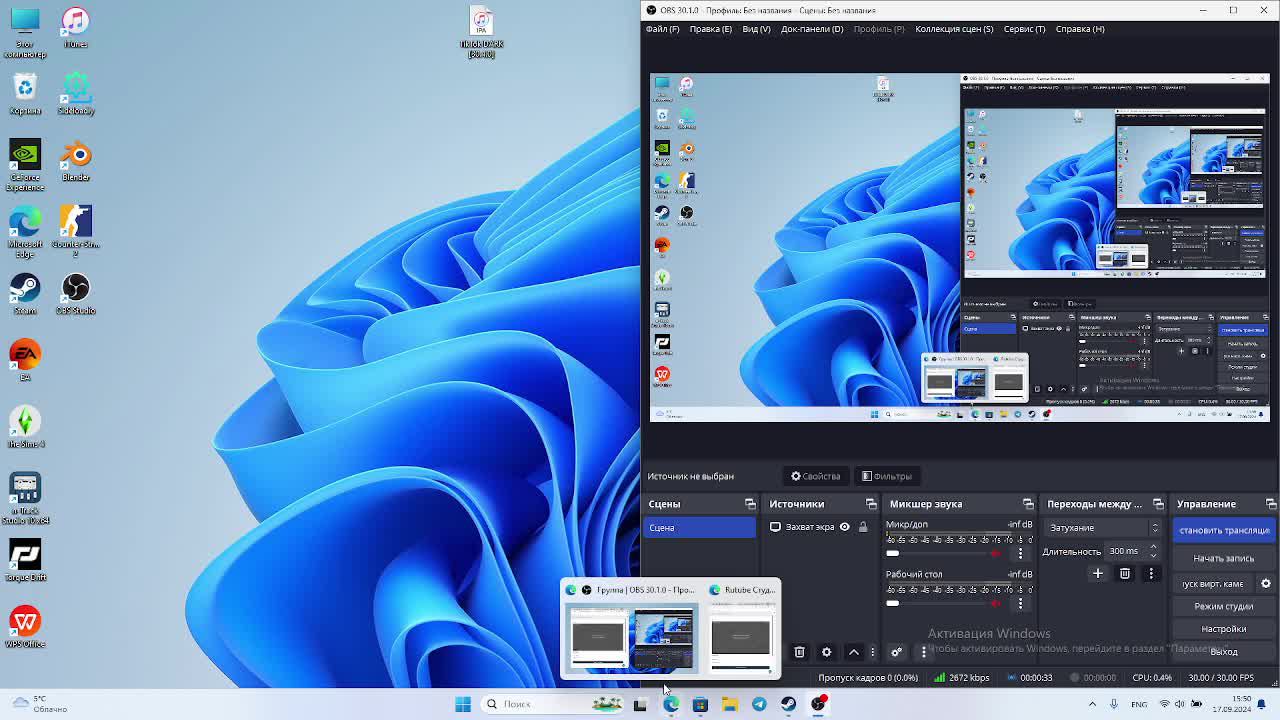Image resolution: width=1280 pixels, height=720 pixels.
Task: Click the stop streaming button
Action: (x=1224, y=530)
